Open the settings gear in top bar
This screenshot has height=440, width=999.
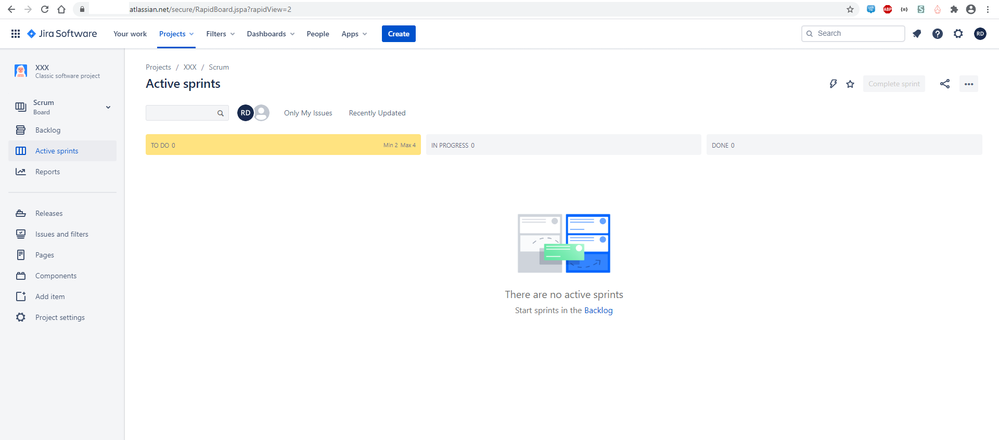pos(958,34)
